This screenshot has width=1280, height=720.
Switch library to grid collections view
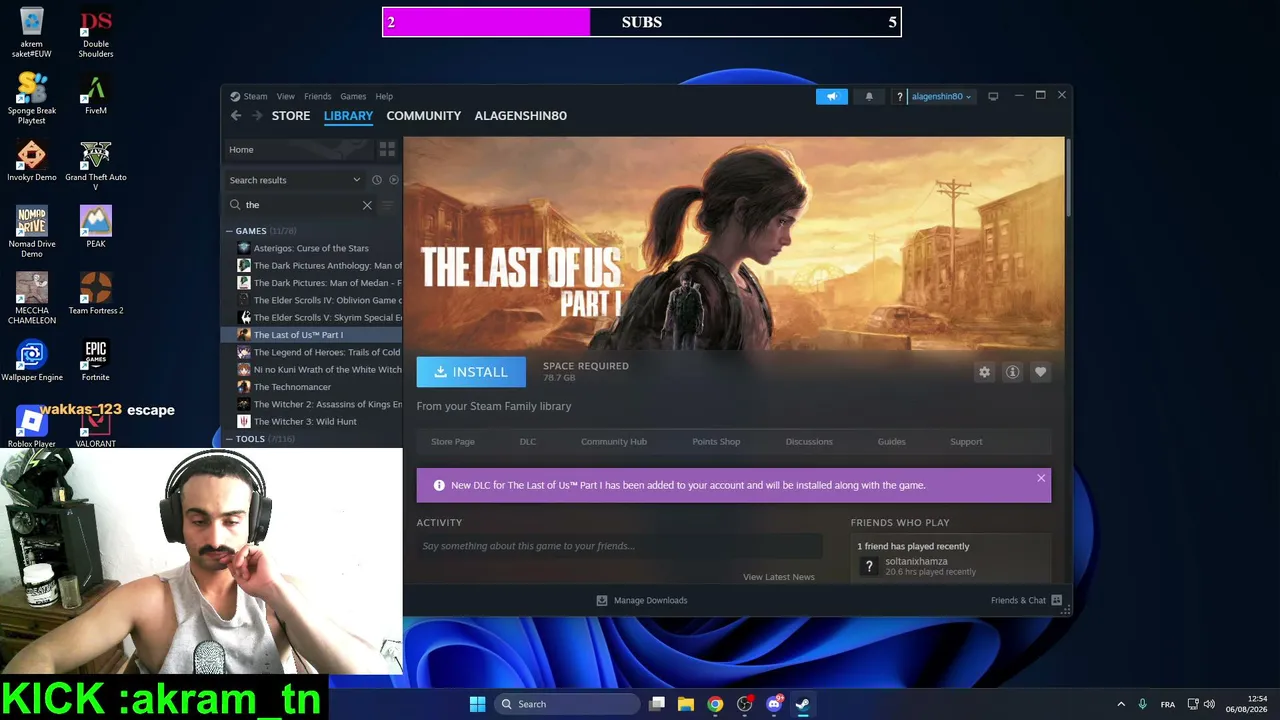click(x=387, y=149)
